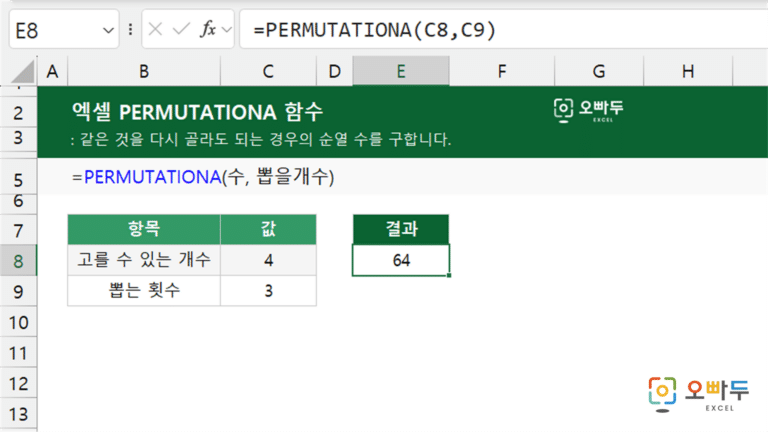Image resolution: width=768 pixels, height=432 pixels.
Task: Click the '결과' header cell
Action: point(401,229)
